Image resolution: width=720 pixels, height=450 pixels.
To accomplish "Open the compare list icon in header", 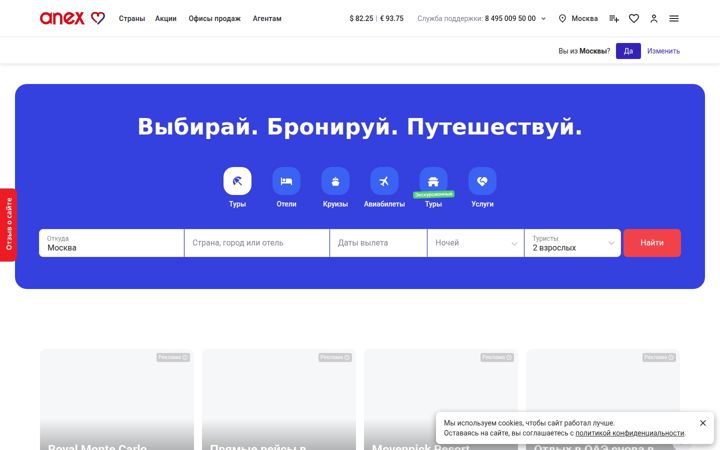I will [x=614, y=18].
